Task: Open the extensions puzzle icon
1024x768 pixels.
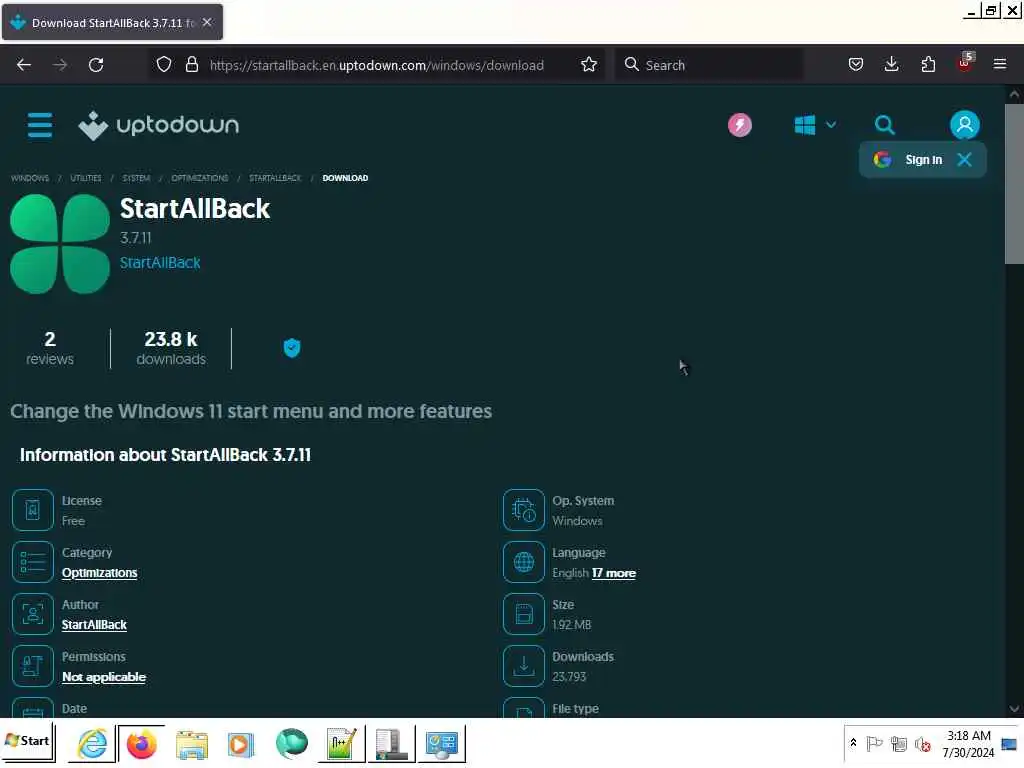Action: [928, 65]
